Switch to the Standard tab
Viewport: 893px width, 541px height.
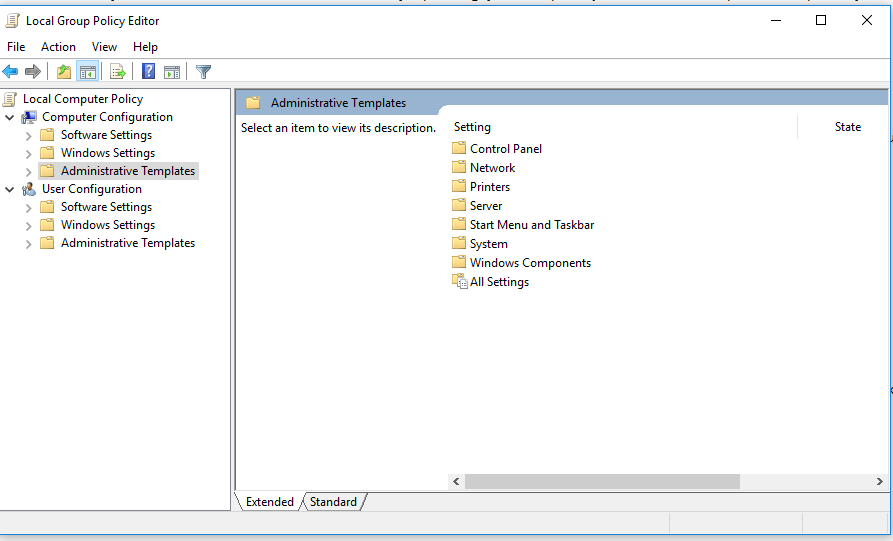pos(333,502)
